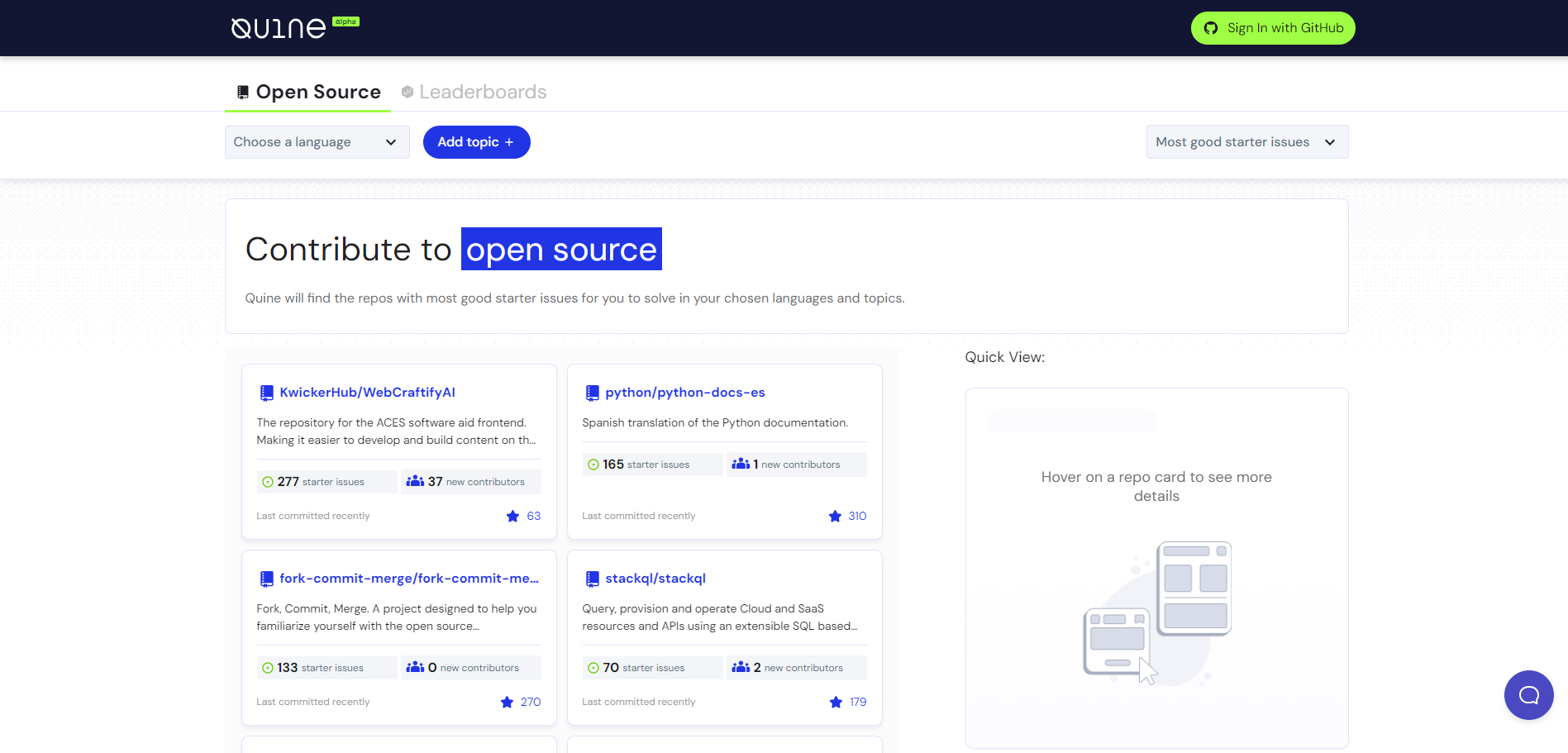Click the 37 new contributors badge

[x=471, y=482]
